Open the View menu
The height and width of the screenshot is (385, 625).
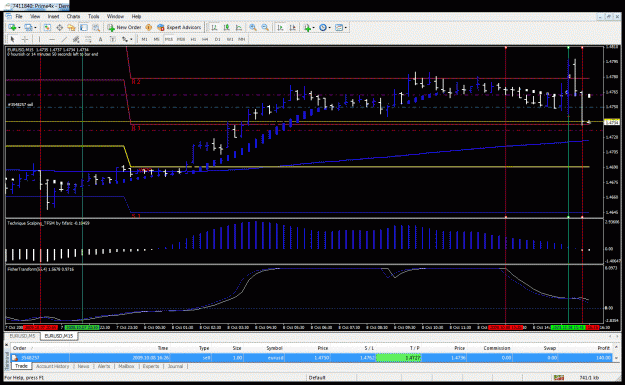(35, 16)
